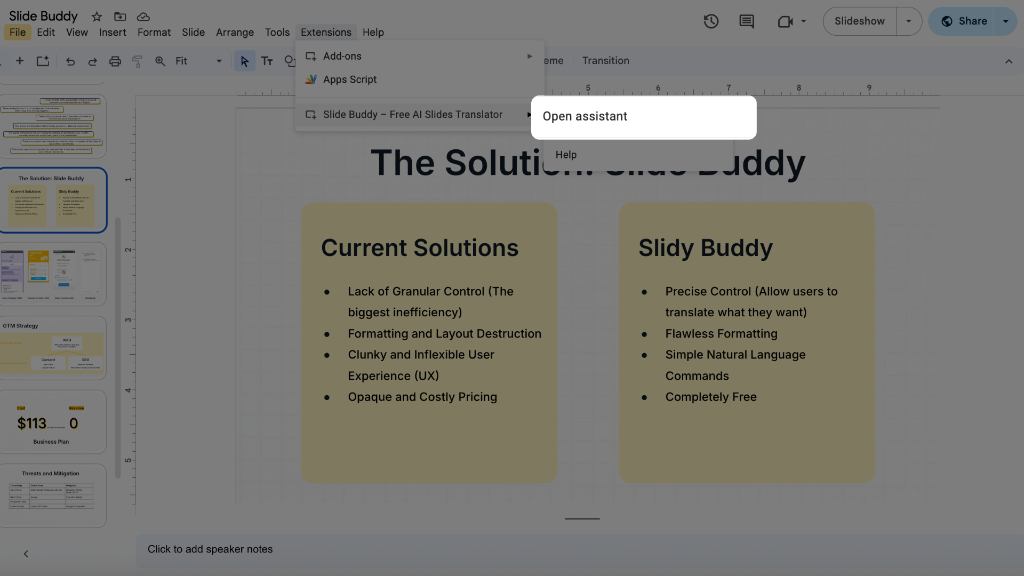Switch to the Transition panel
Screen dimensions: 1024x576
pyautogui.click(x=605, y=60)
